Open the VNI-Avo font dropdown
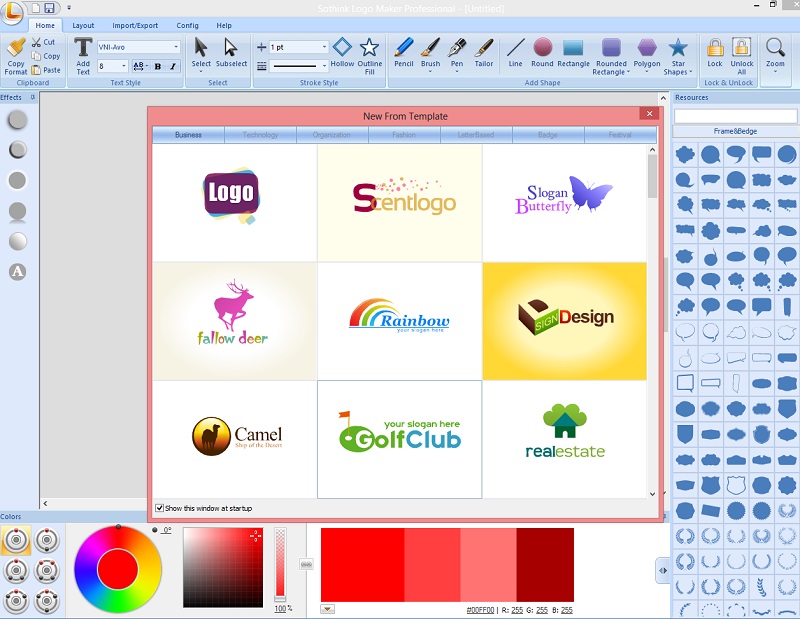800x619 pixels. [176, 47]
